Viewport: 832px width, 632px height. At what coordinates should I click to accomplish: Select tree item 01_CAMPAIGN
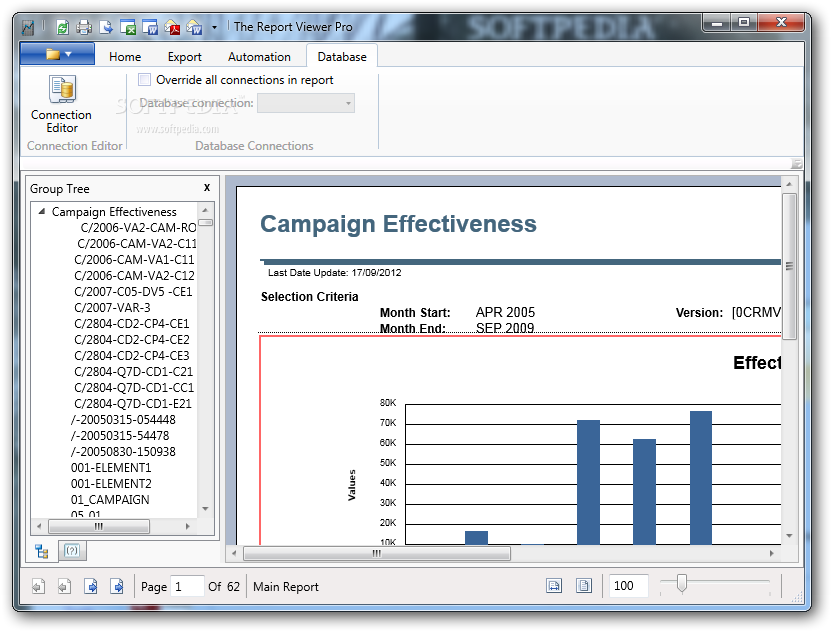click(110, 499)
